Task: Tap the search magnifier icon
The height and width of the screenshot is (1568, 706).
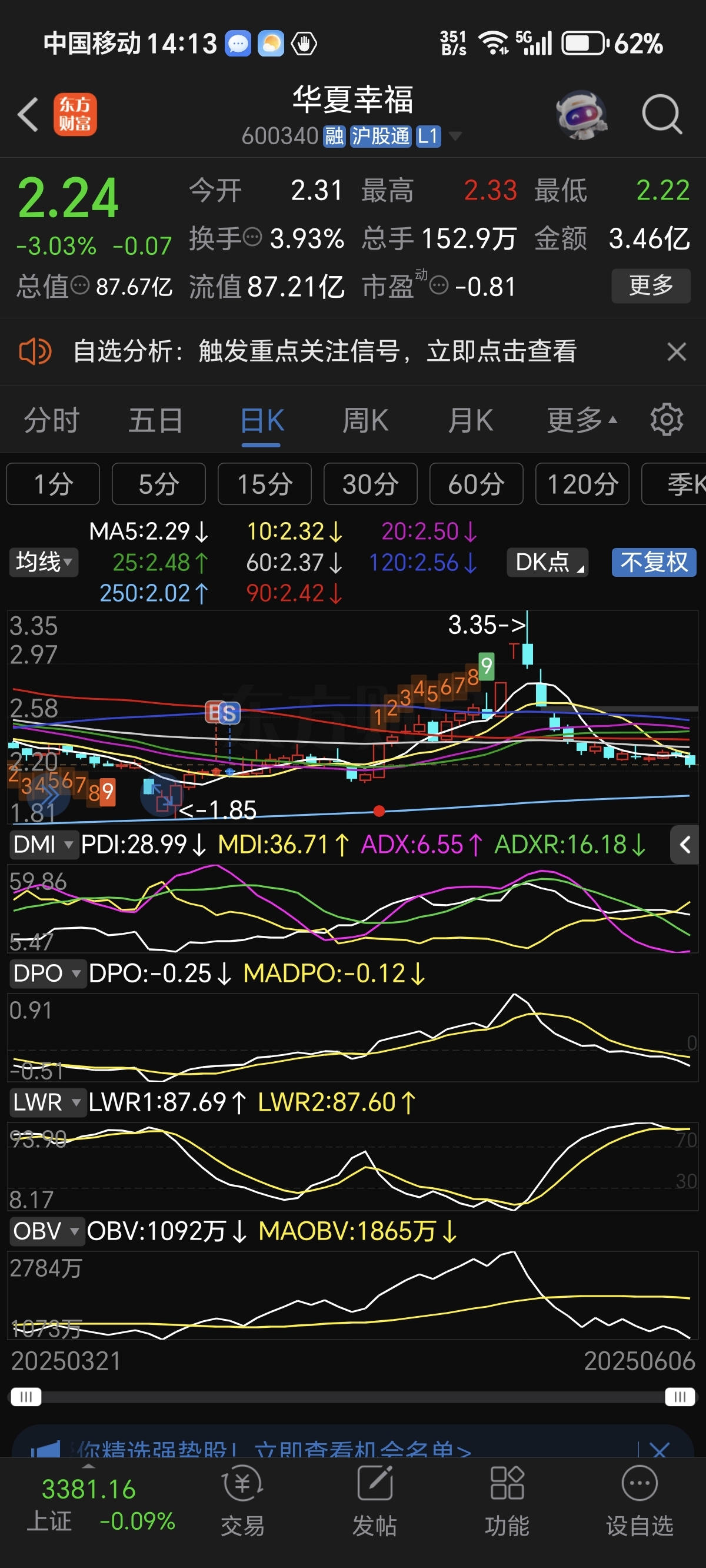Action: click(x=661, y=114)
